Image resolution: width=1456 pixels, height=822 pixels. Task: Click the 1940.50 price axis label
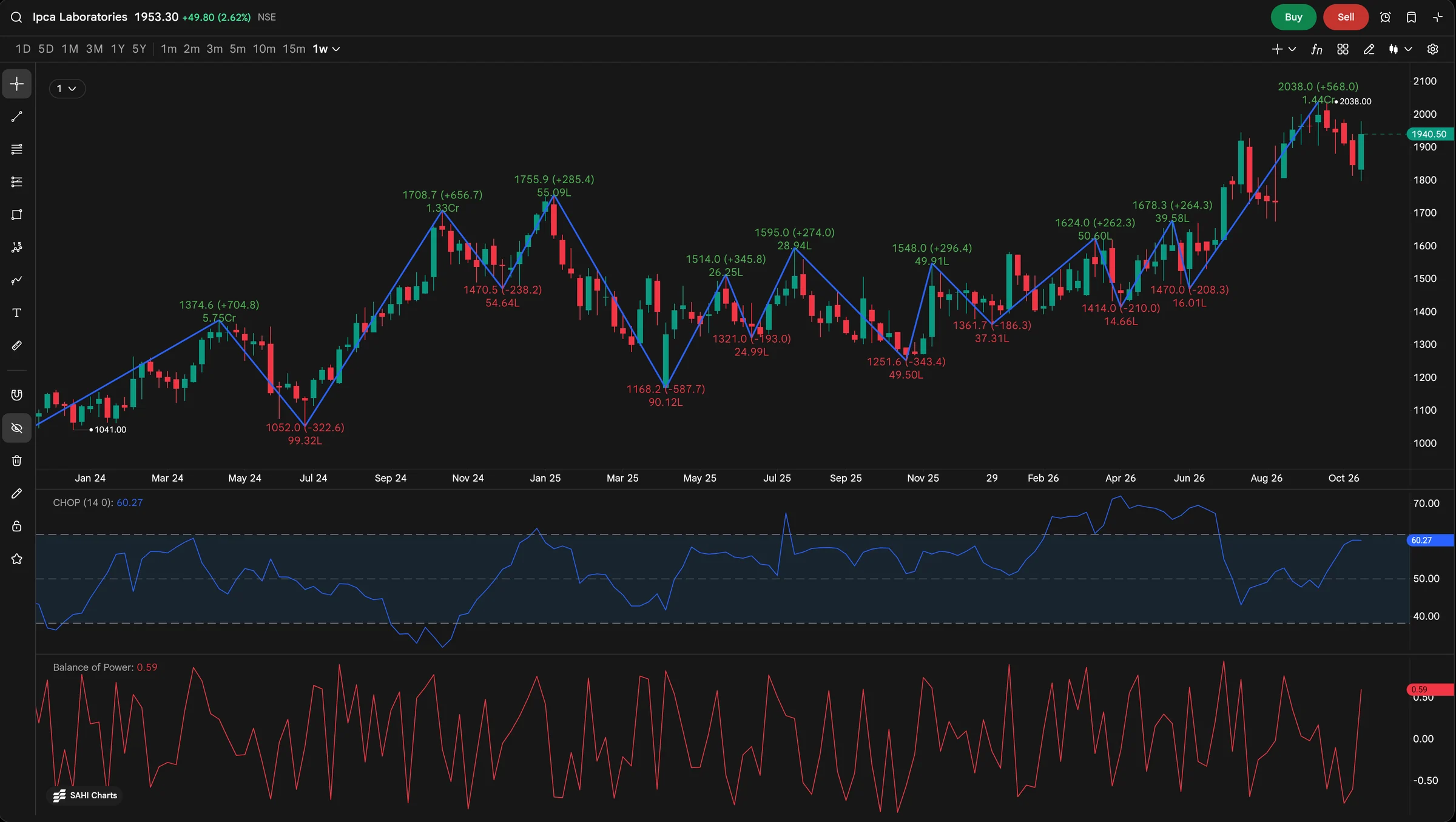1429,134
